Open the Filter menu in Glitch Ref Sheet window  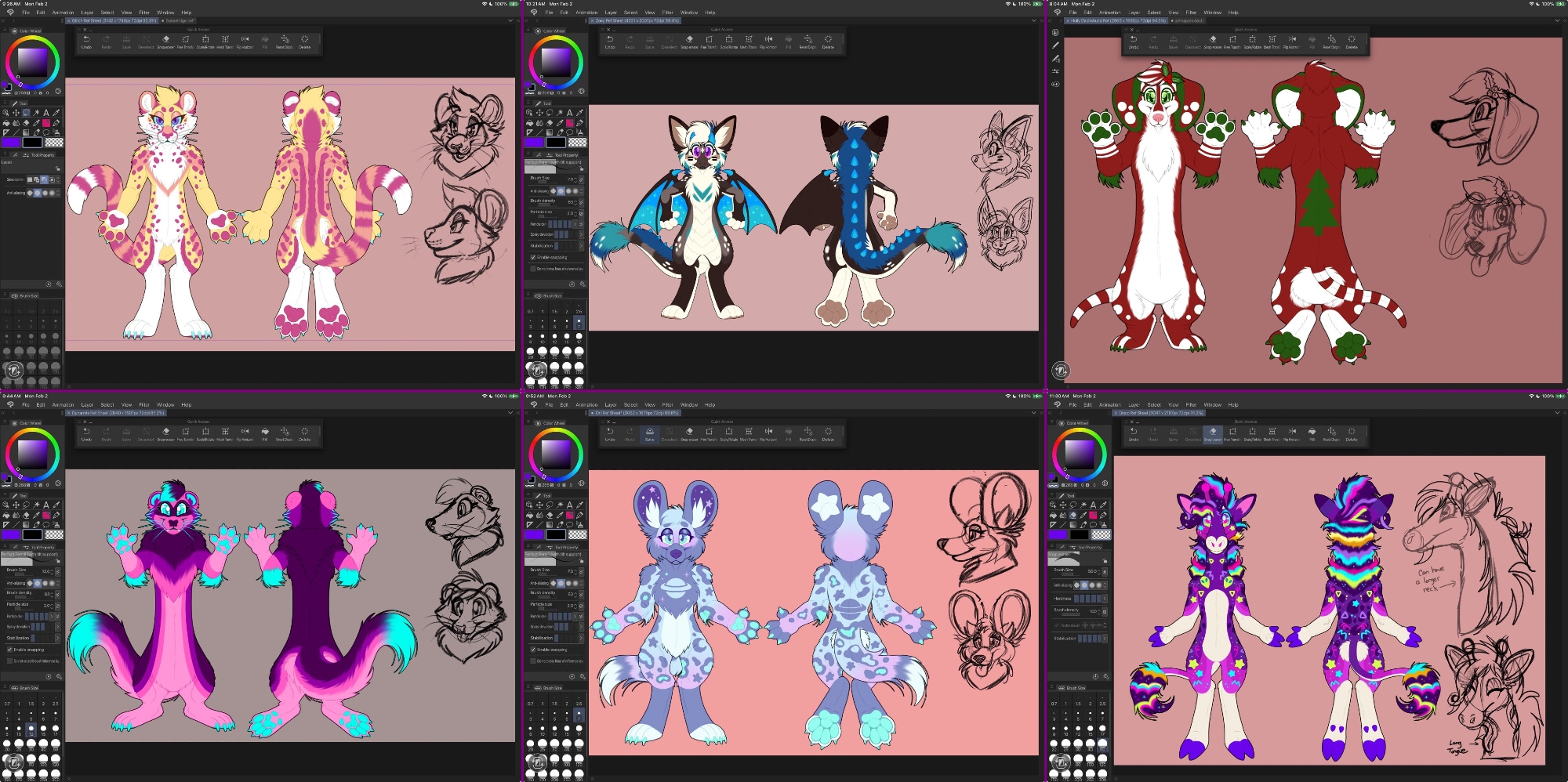144,13
